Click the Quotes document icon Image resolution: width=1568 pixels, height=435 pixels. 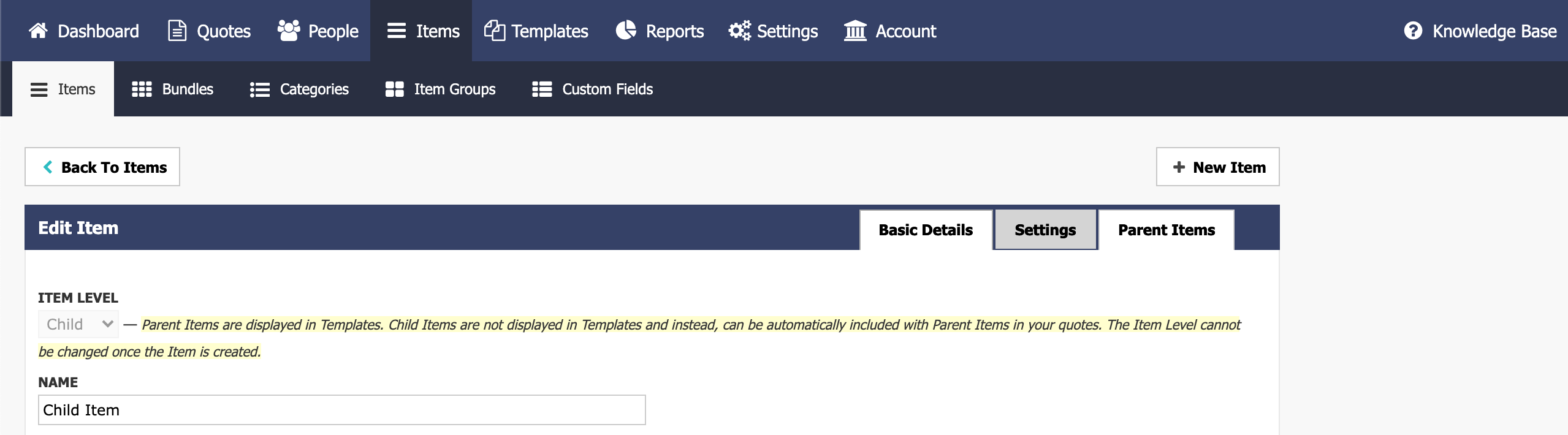tap(177, 31)
